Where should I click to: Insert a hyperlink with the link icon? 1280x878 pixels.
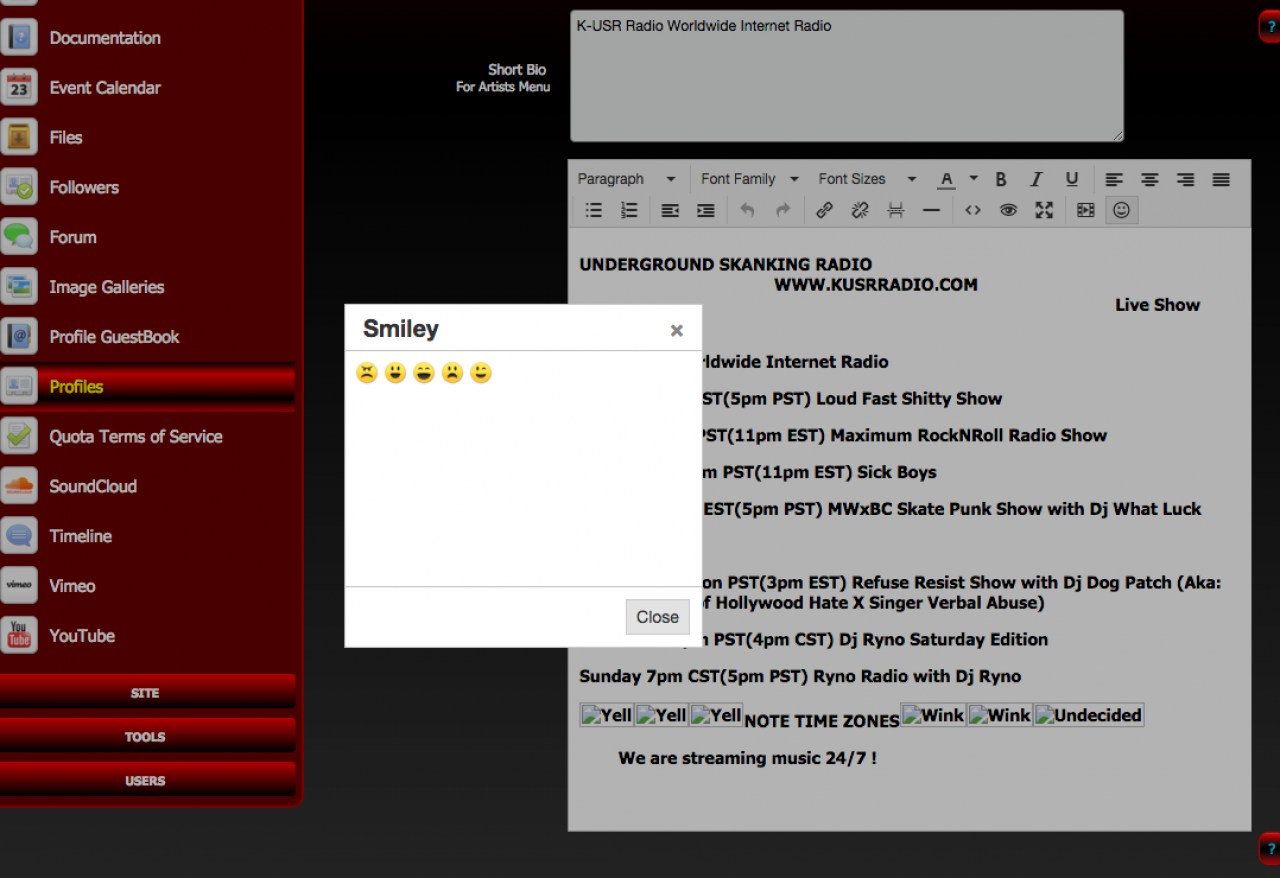click(824, 210)
